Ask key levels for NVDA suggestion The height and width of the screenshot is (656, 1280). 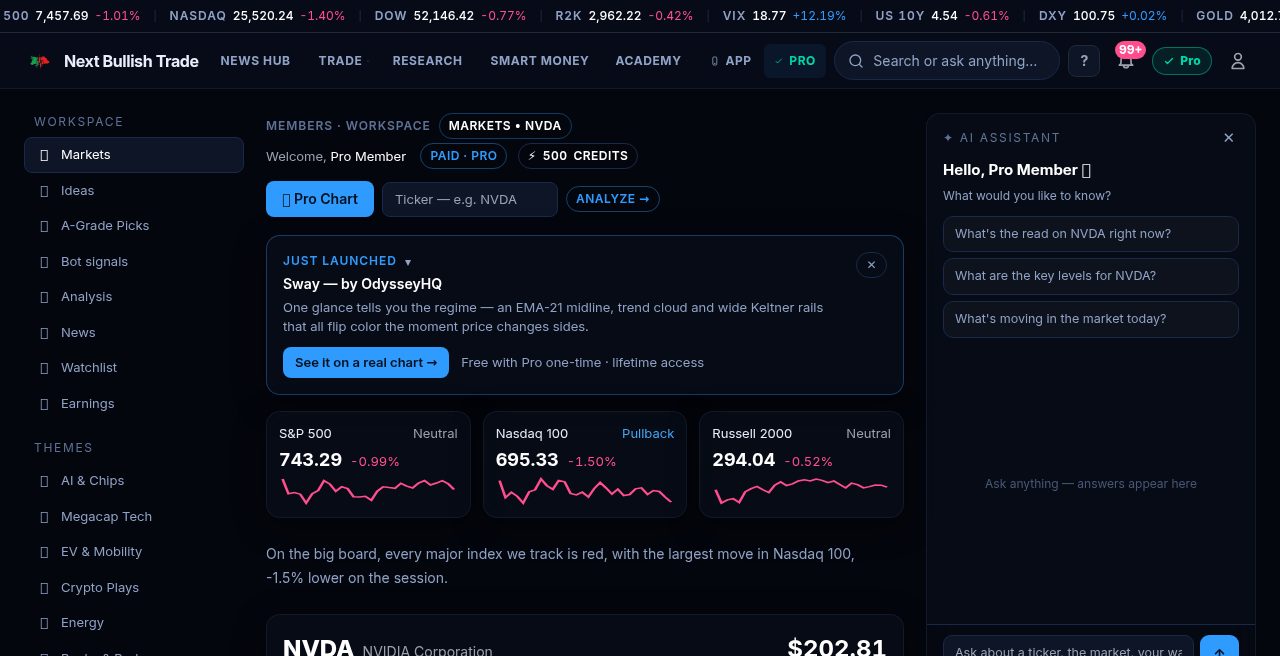tap(1091, 276)
